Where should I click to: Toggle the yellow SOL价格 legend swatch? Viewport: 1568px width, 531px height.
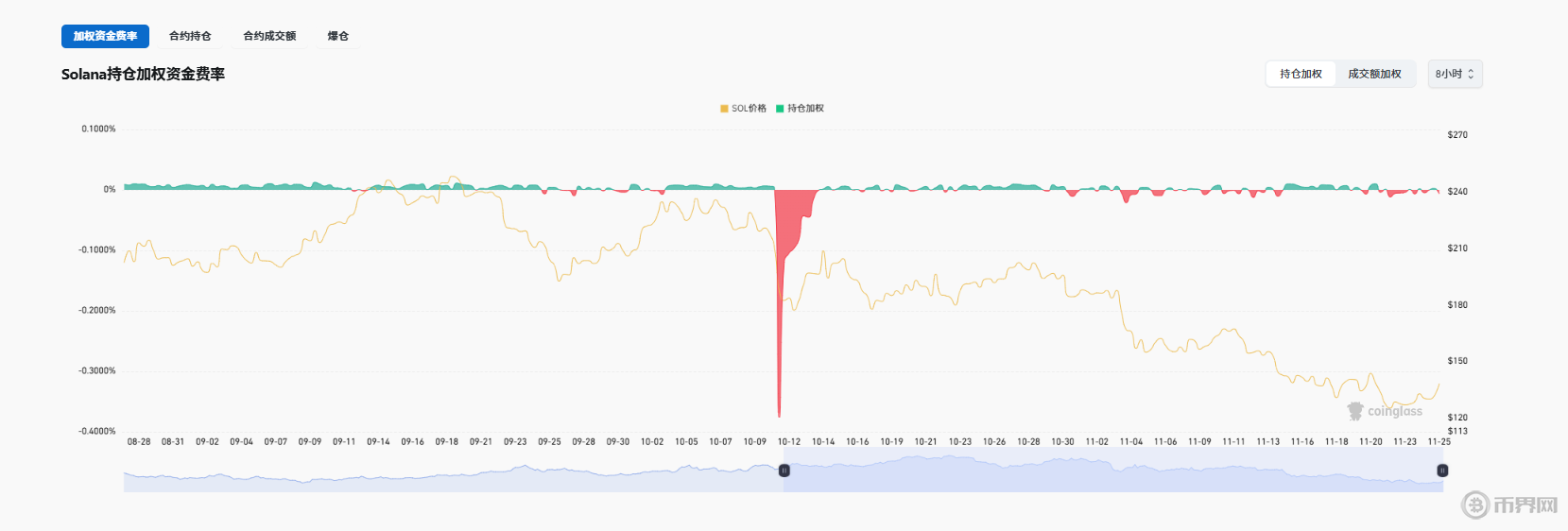[724, 109]
